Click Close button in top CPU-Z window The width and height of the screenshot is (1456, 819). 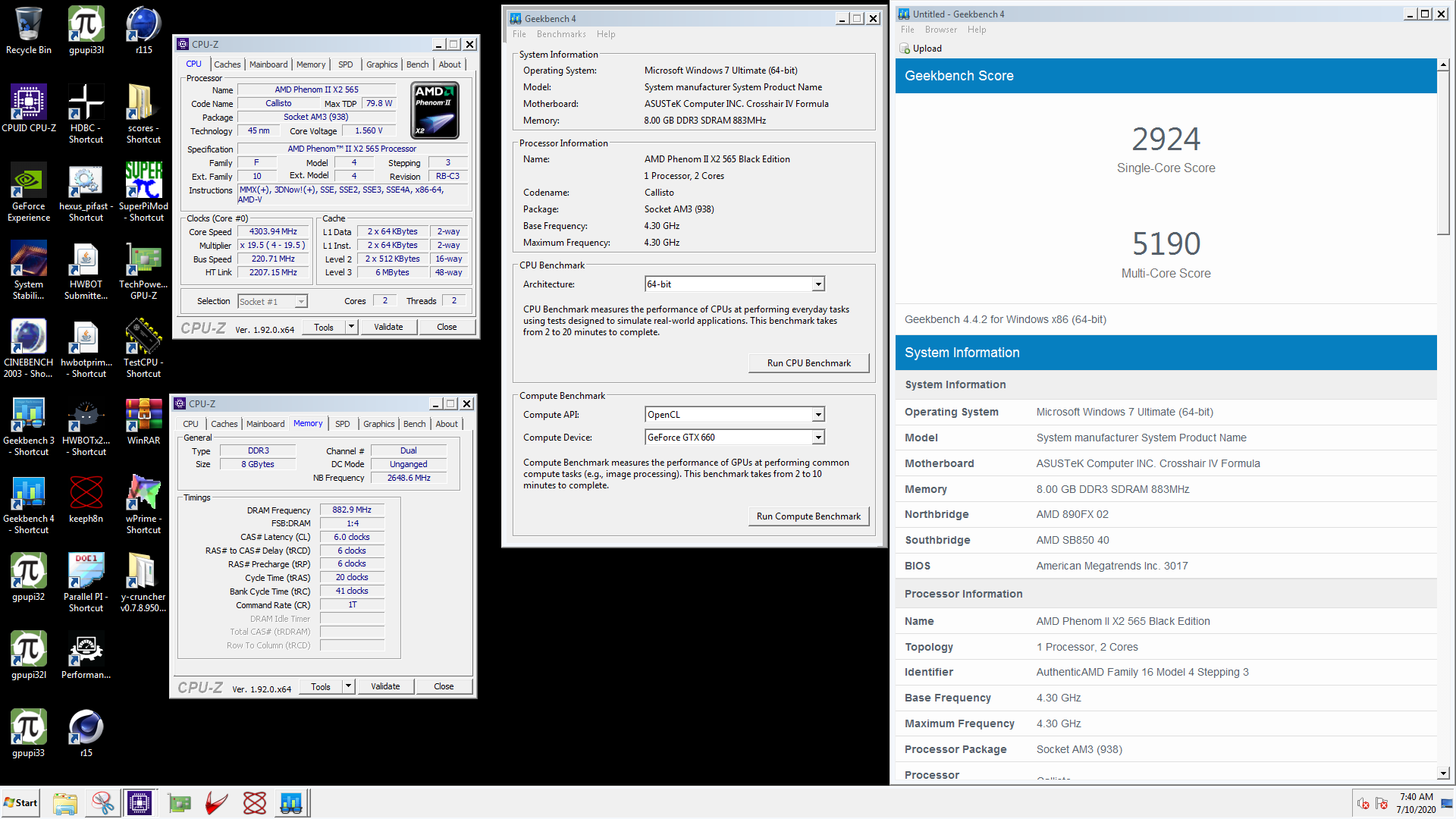coord(447,327)
